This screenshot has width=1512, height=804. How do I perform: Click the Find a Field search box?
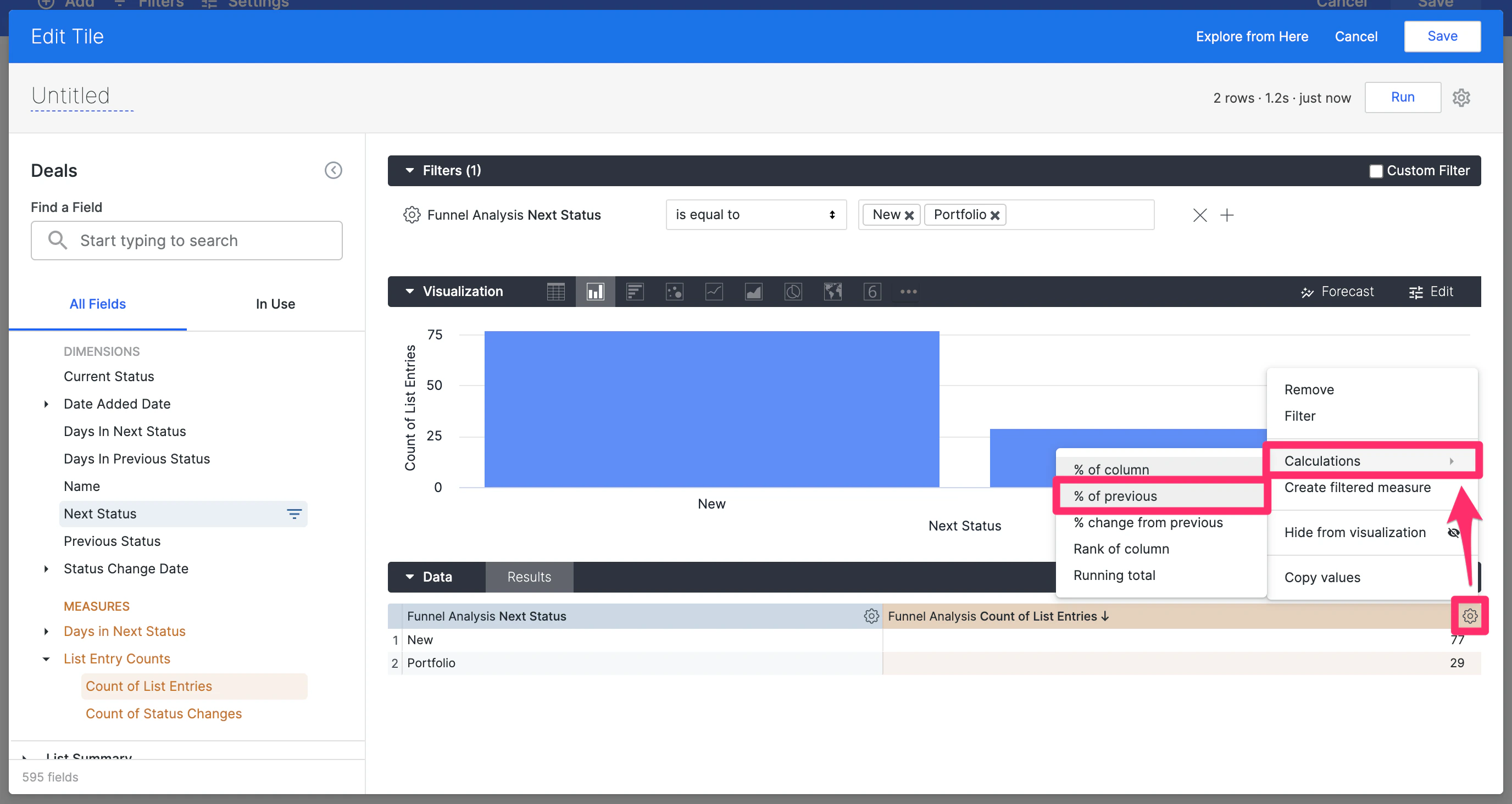tap(187, 241)
